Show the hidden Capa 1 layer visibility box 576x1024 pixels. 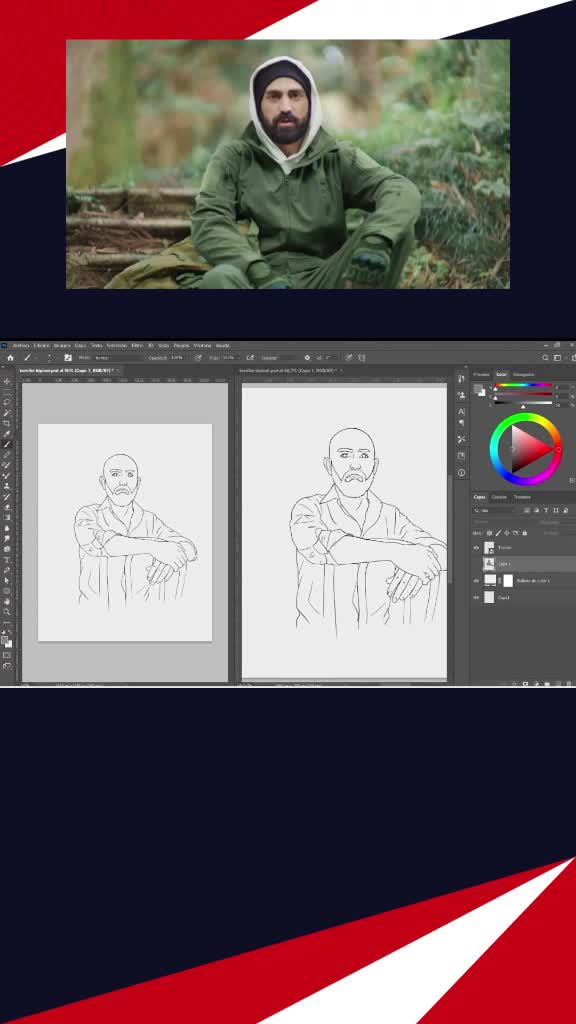pos(476,564)
